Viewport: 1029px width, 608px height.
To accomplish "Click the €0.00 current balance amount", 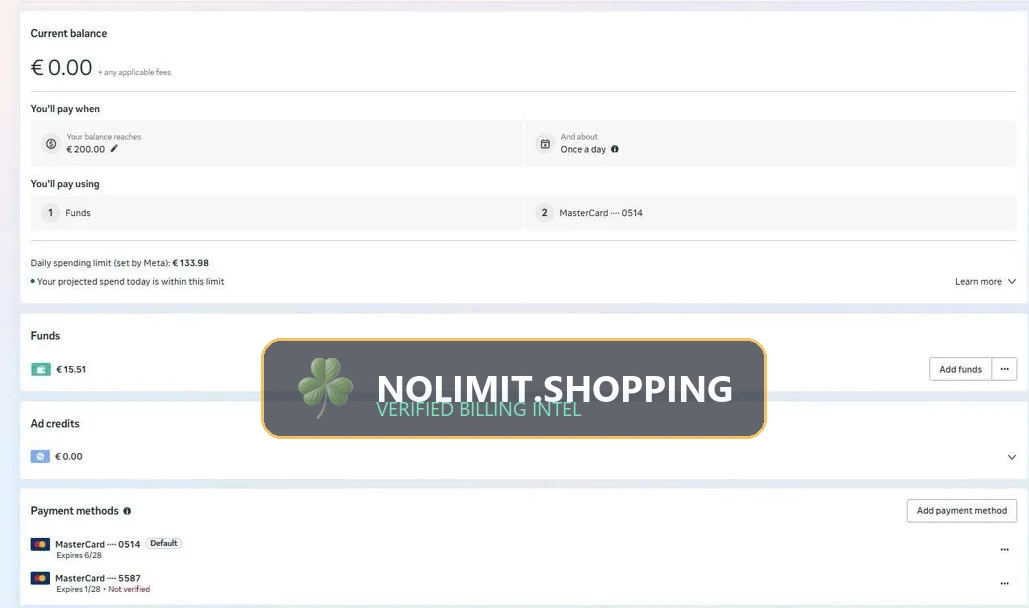I will click(x=62, y=68).
